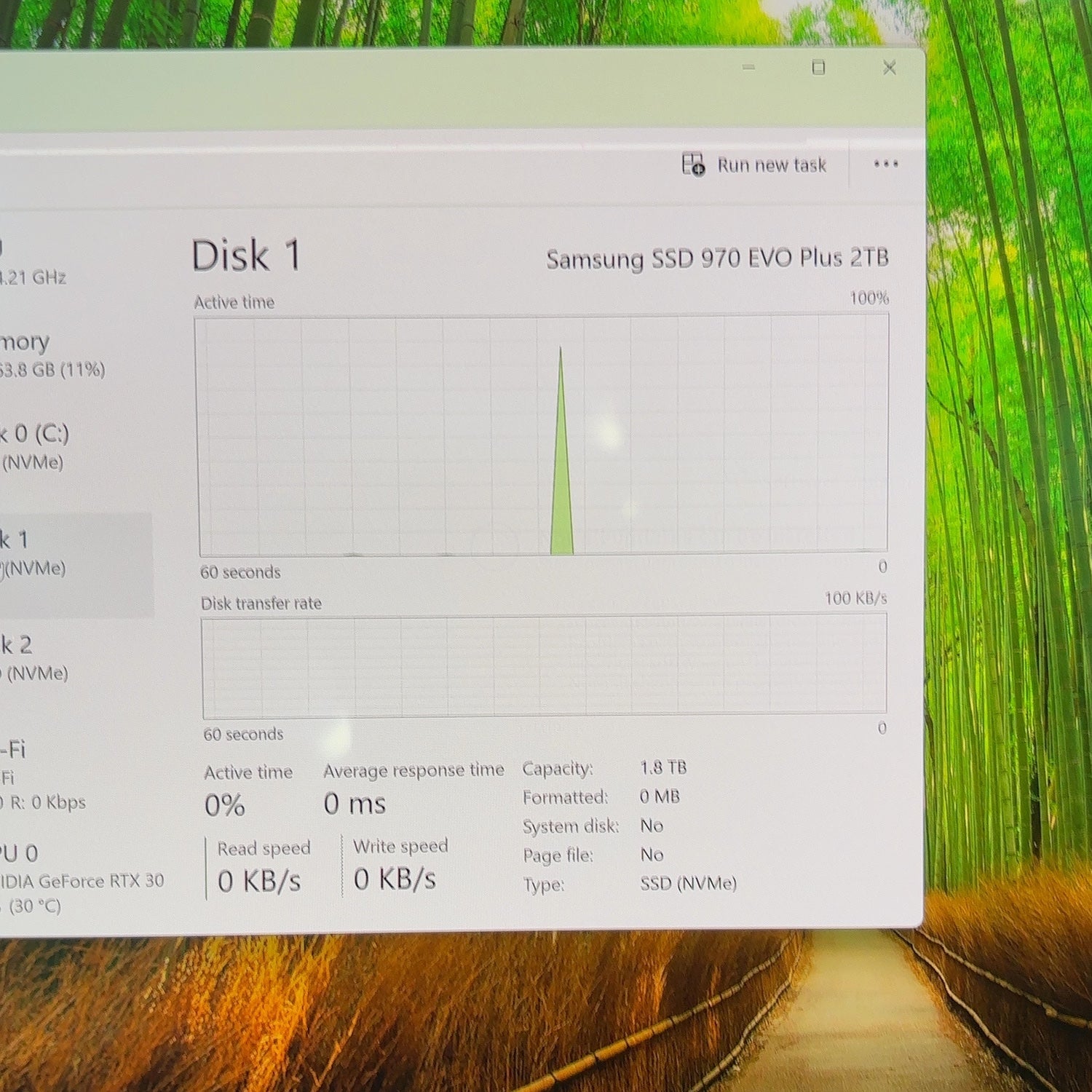Click Samsung SSD 970 EVO Plus 2TB

(717, 258)
